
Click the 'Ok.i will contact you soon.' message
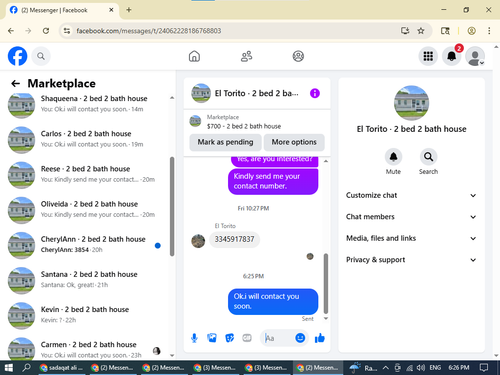point(273,301)
